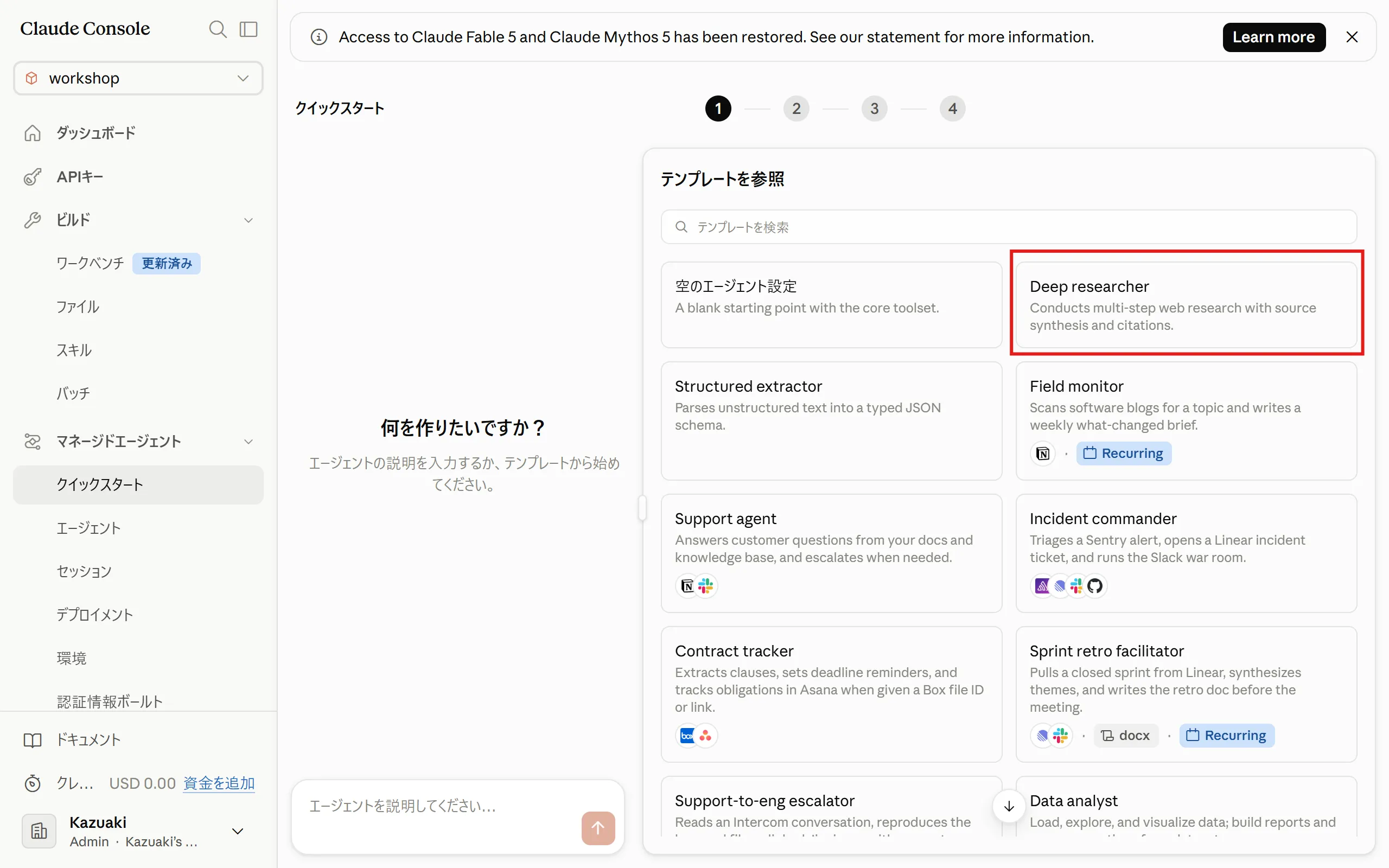The width and height of the screenshot is (1389, 868).
Task: Click the ダッシュボード home icon
Action: [x=33, y=133]
